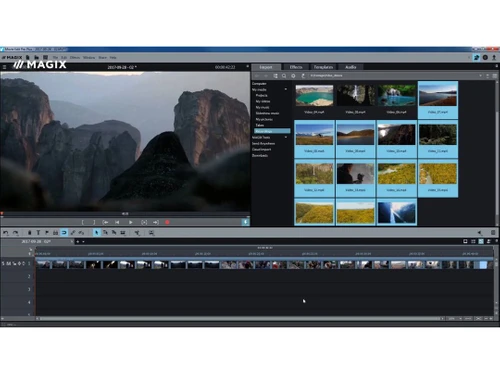Jump to range end arrow button
This screenshot has width=500, height=375.
pos(156,222)
